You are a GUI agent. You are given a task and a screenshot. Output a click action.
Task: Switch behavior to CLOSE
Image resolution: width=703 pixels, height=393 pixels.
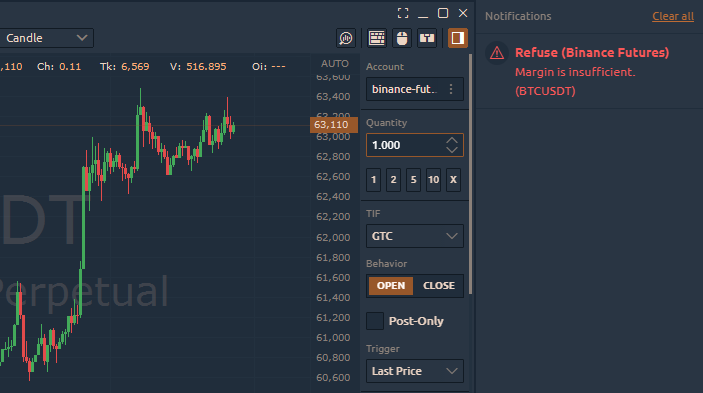438,286
